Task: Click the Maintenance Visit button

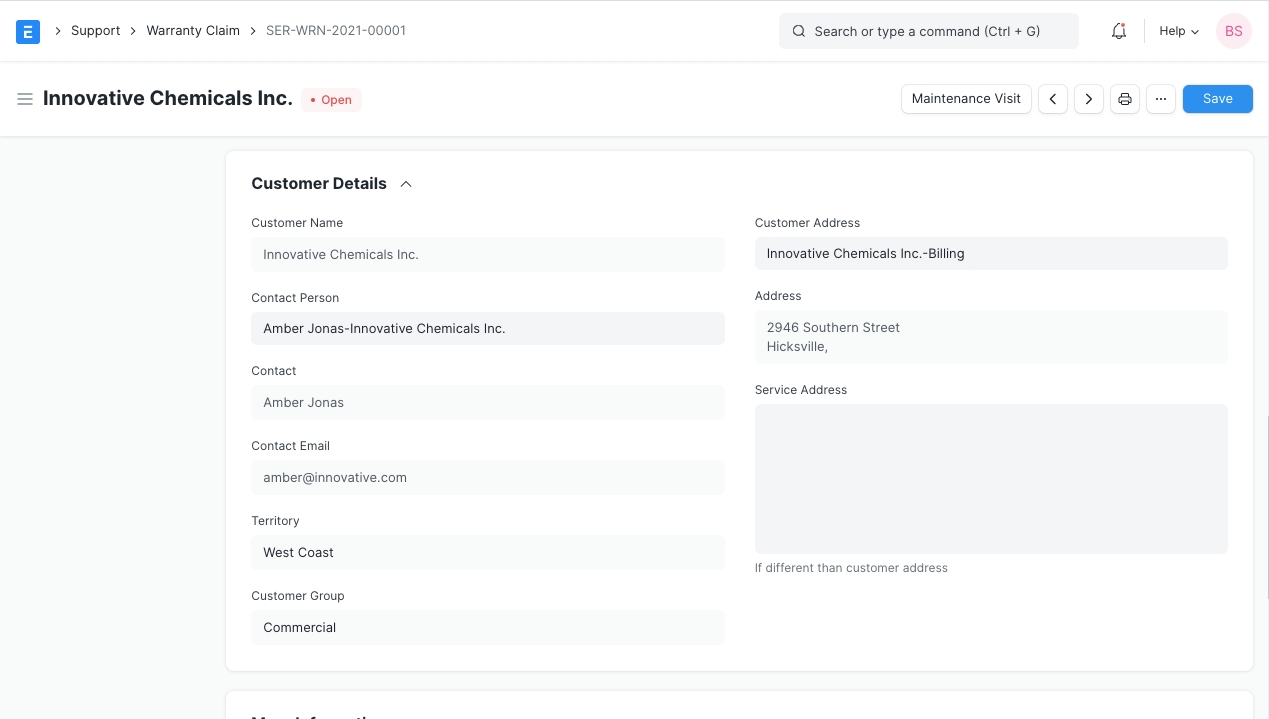Action: (x=966, y=99)
